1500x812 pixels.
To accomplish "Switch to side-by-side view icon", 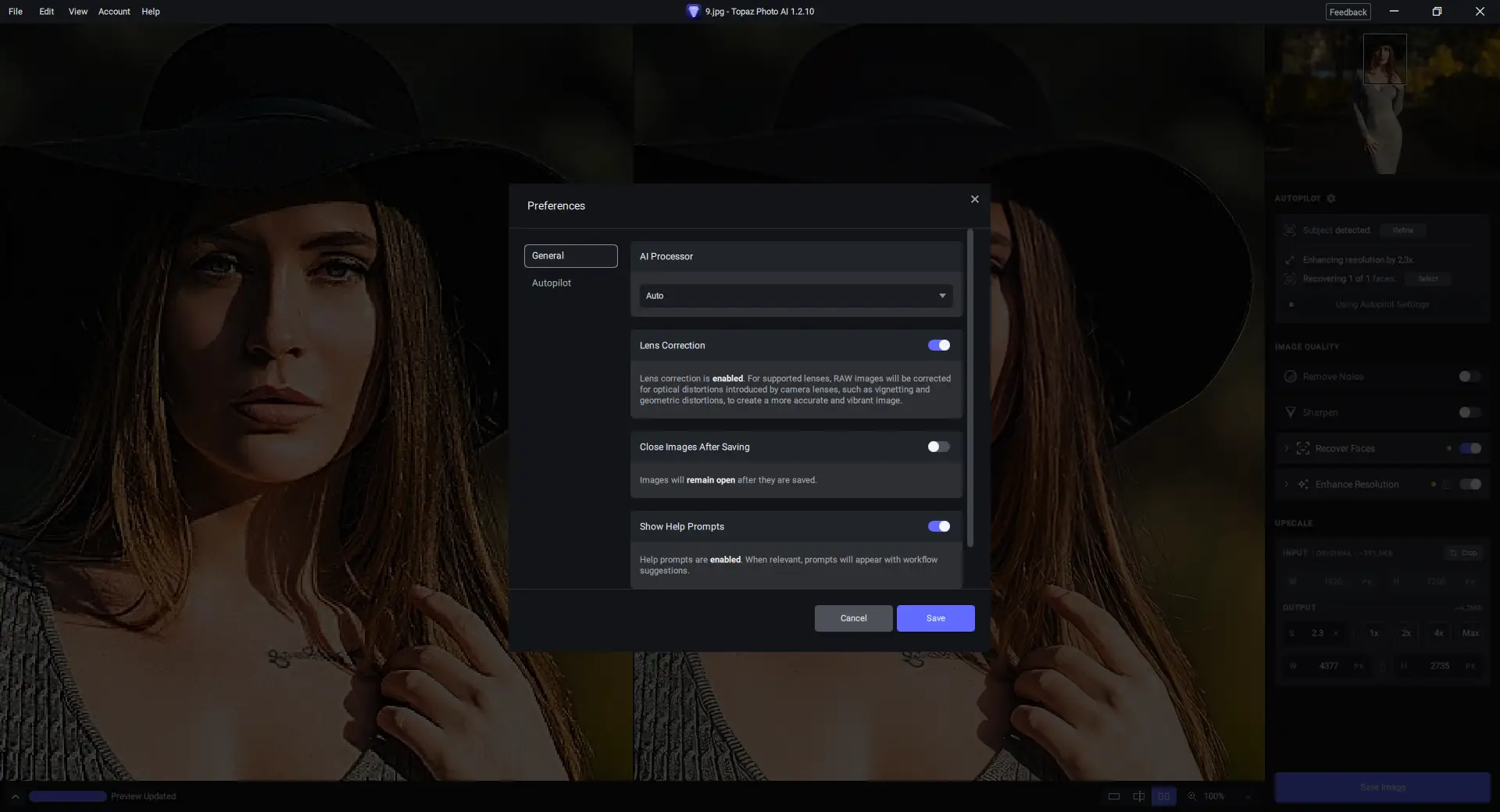I will [x=1164, y=796].
